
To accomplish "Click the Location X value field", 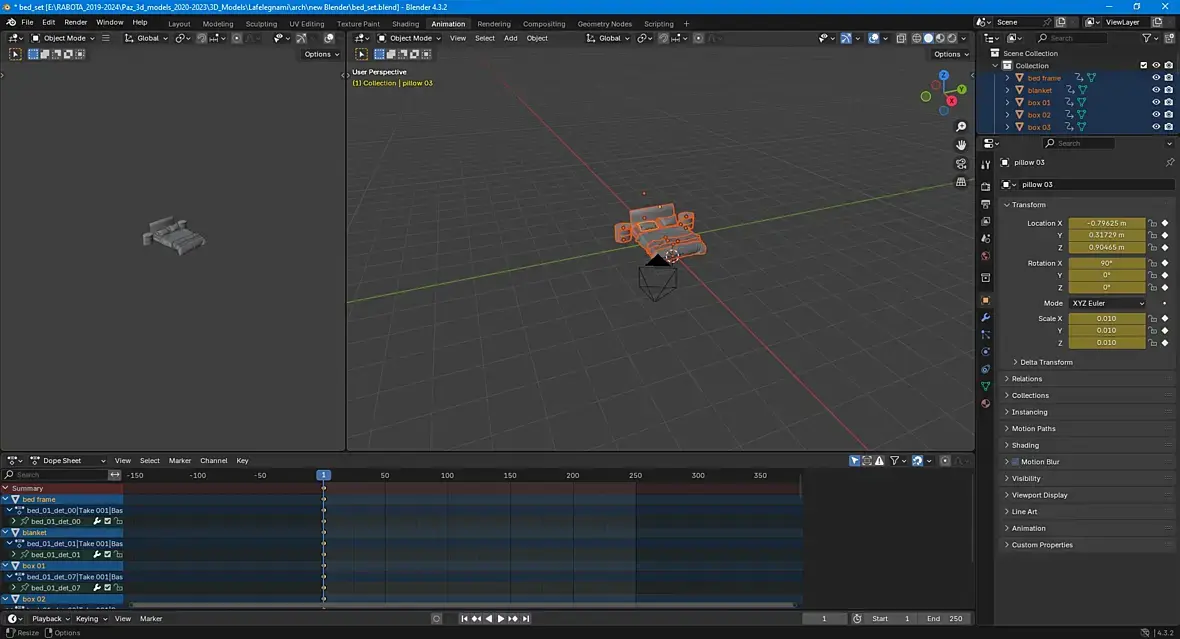I will [x=1106, y=223].
